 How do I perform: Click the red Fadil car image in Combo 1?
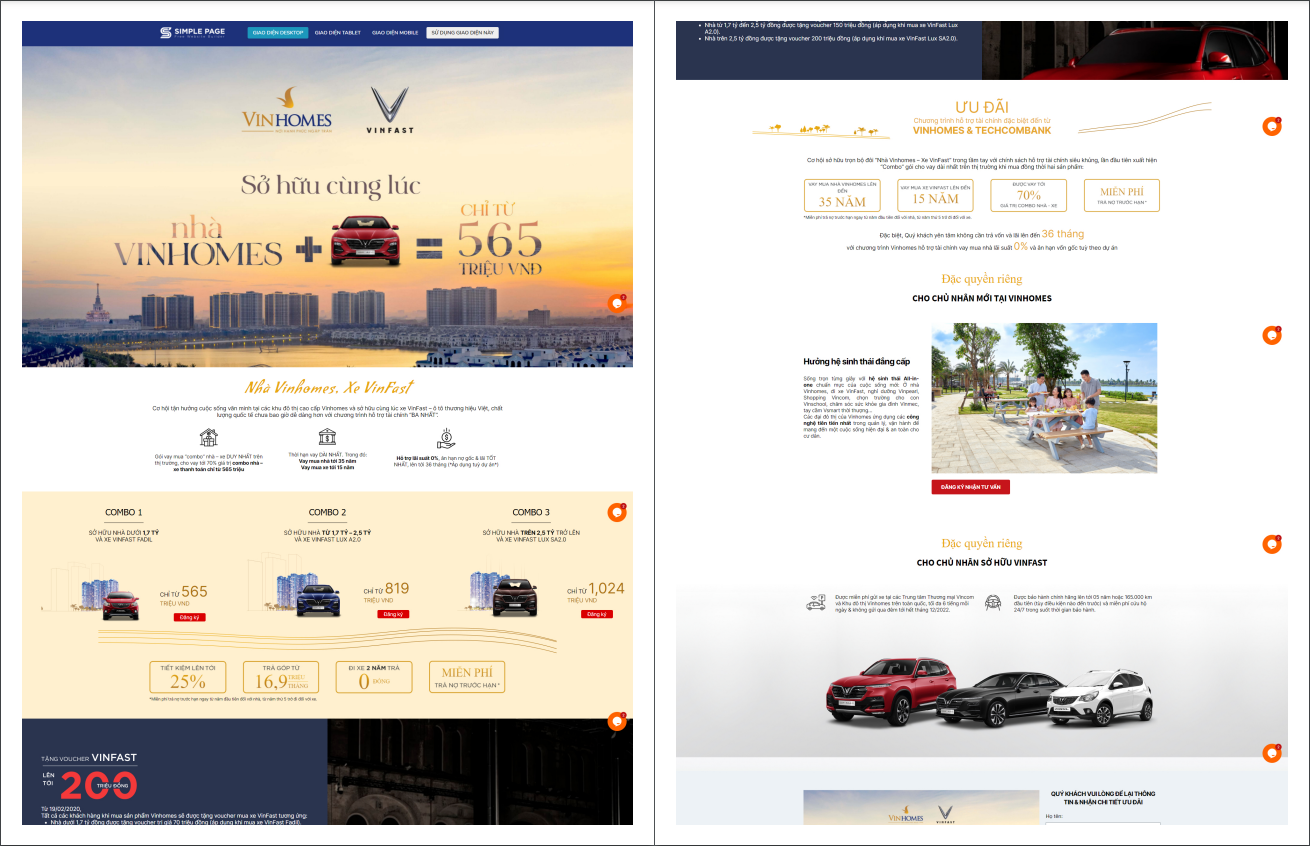[x=122, y=606]
